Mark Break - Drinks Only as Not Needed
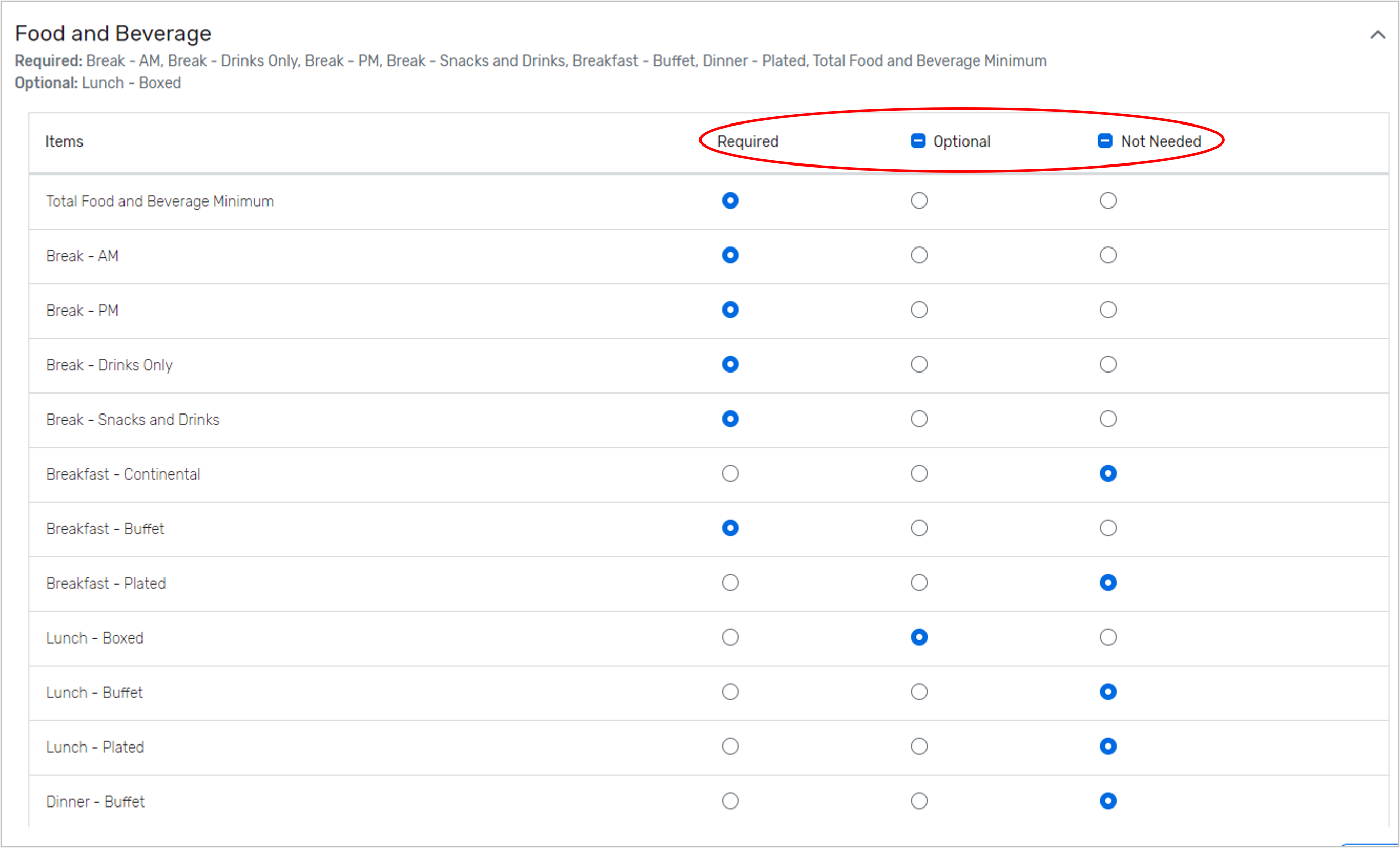 pos(1107,364)
